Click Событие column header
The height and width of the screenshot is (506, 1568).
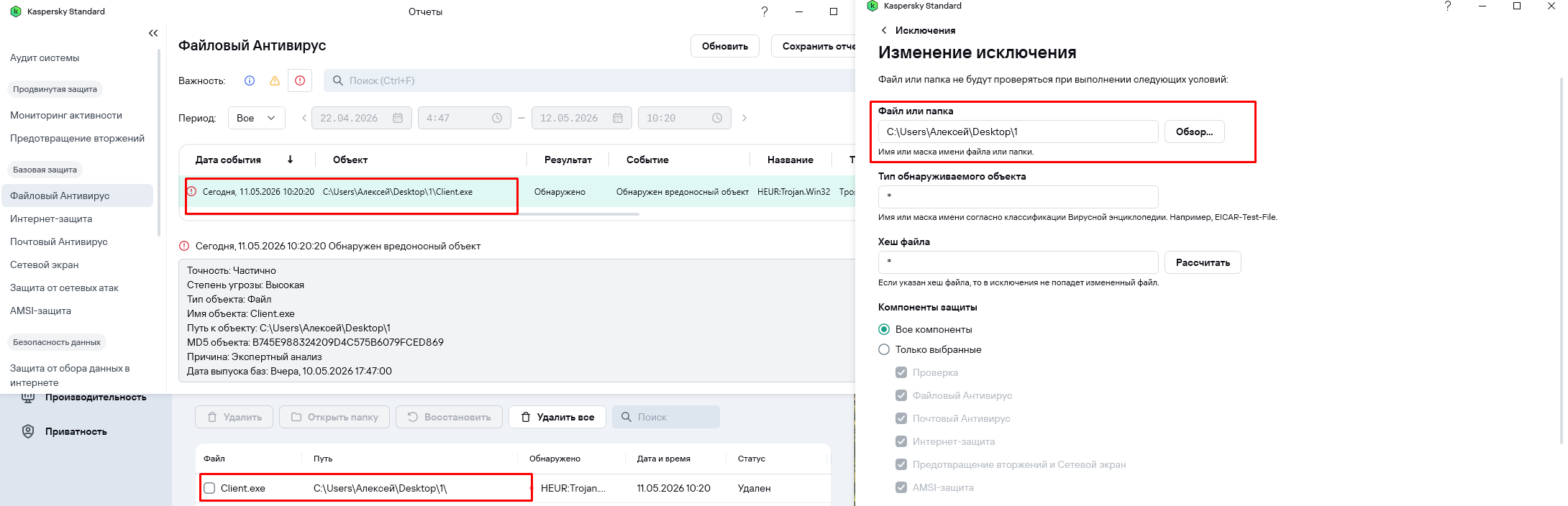pyautogui.click(x=647, y=160)
